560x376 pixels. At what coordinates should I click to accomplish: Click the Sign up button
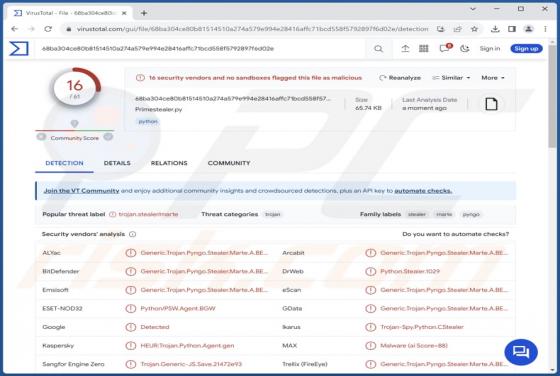click(526, 49)
